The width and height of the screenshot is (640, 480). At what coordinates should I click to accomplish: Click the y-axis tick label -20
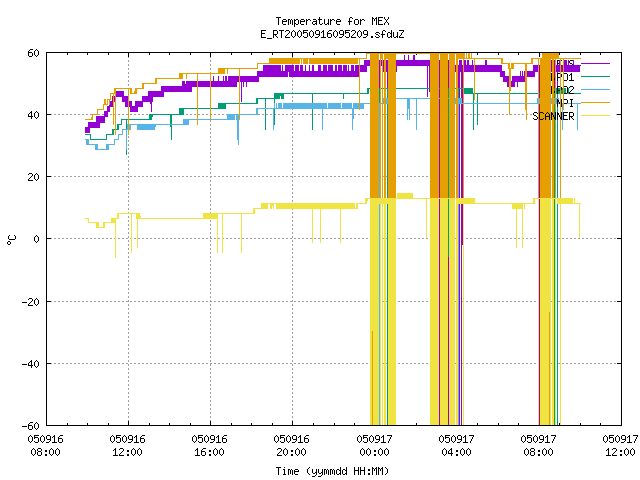point(31,302)
